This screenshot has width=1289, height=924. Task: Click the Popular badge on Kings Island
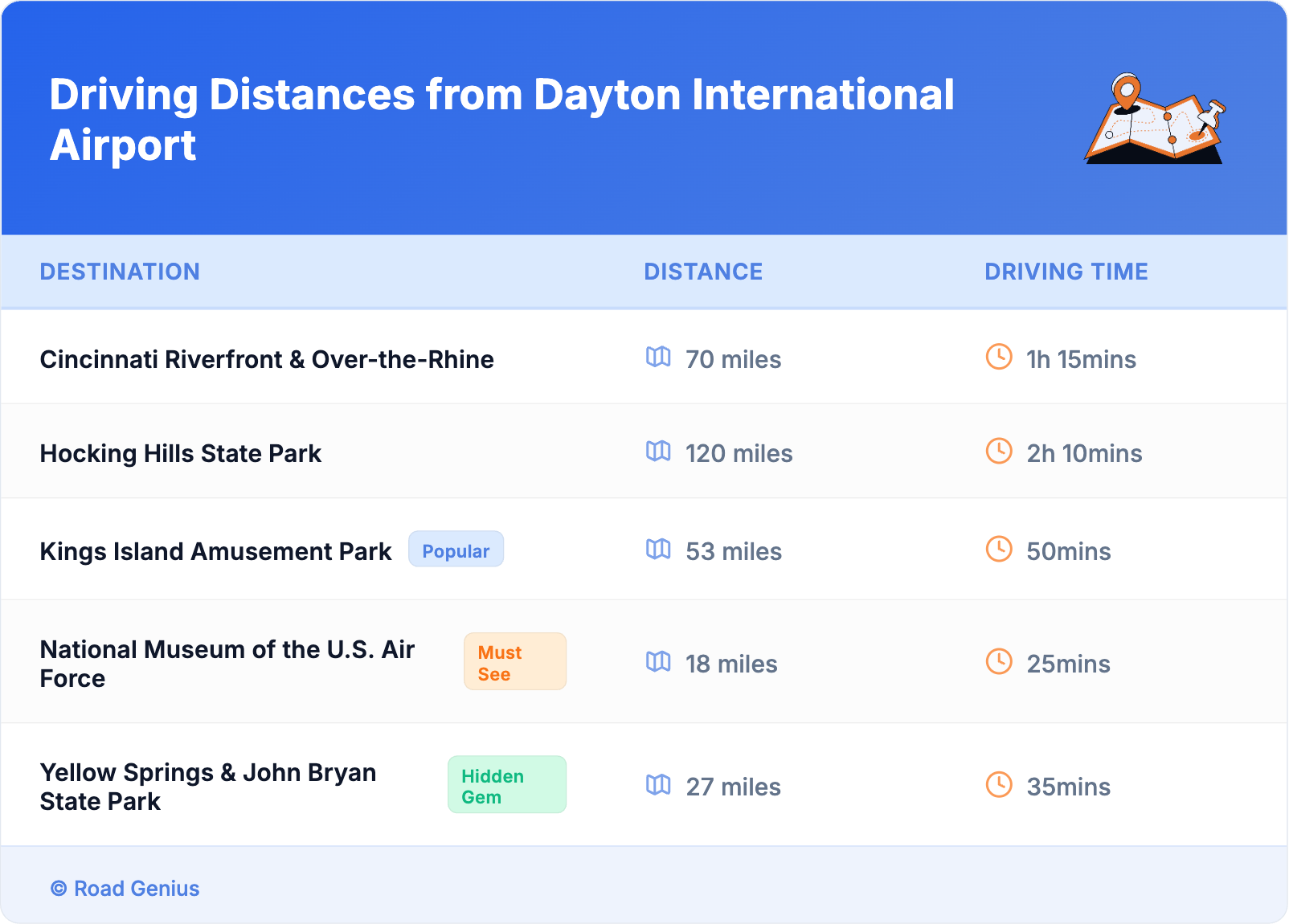[456, 550]
